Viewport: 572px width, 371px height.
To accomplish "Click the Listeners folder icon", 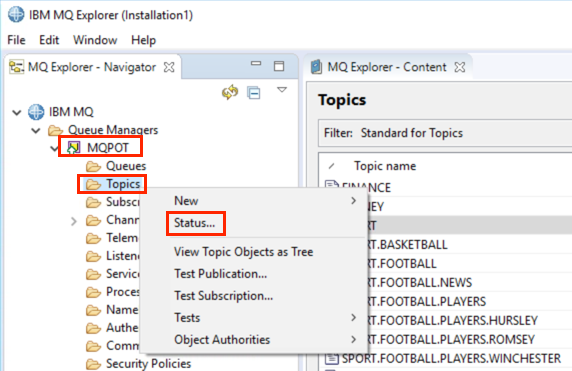I will (94, 256).
